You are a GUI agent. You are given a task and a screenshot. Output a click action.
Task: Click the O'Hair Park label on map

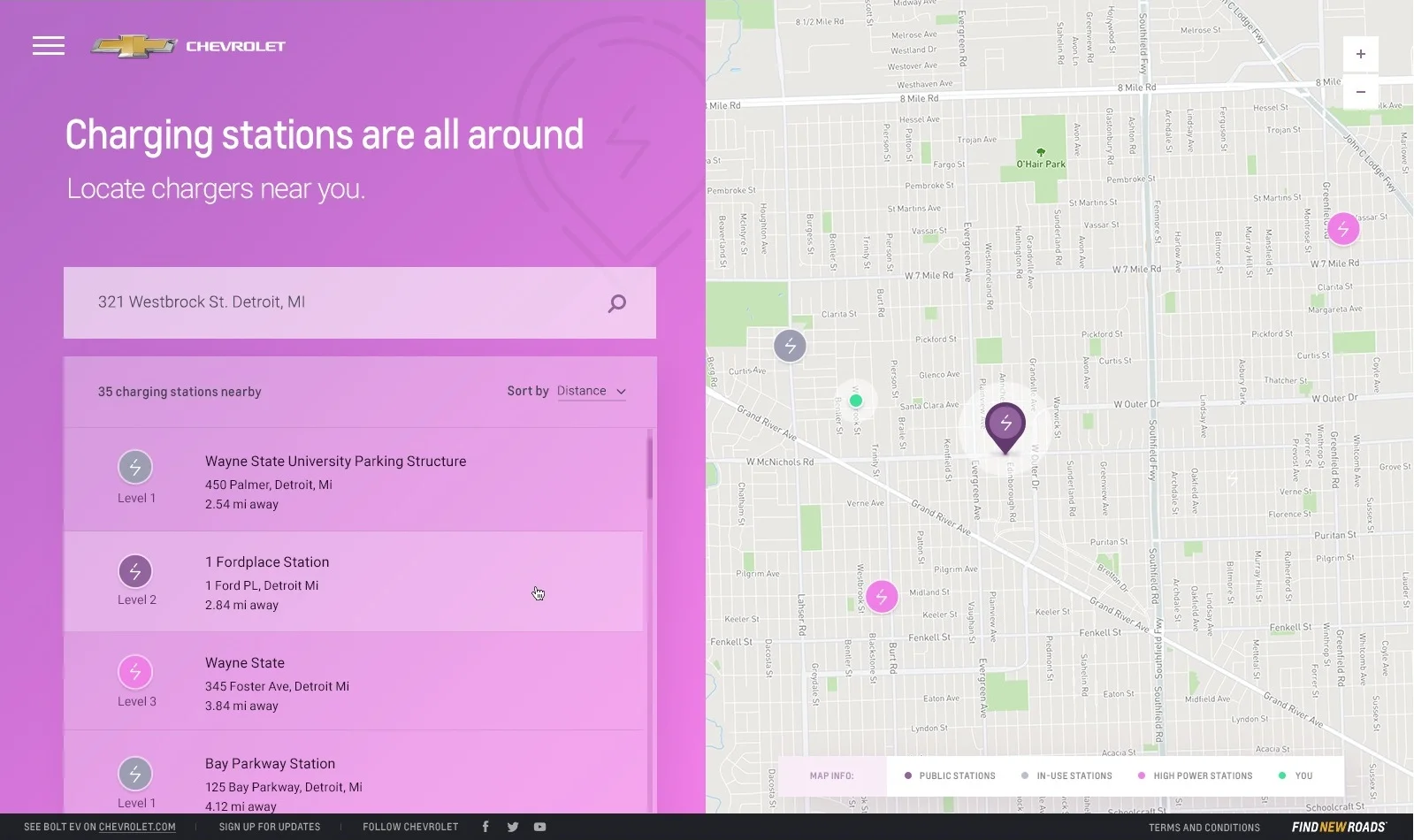(1041, 164)
